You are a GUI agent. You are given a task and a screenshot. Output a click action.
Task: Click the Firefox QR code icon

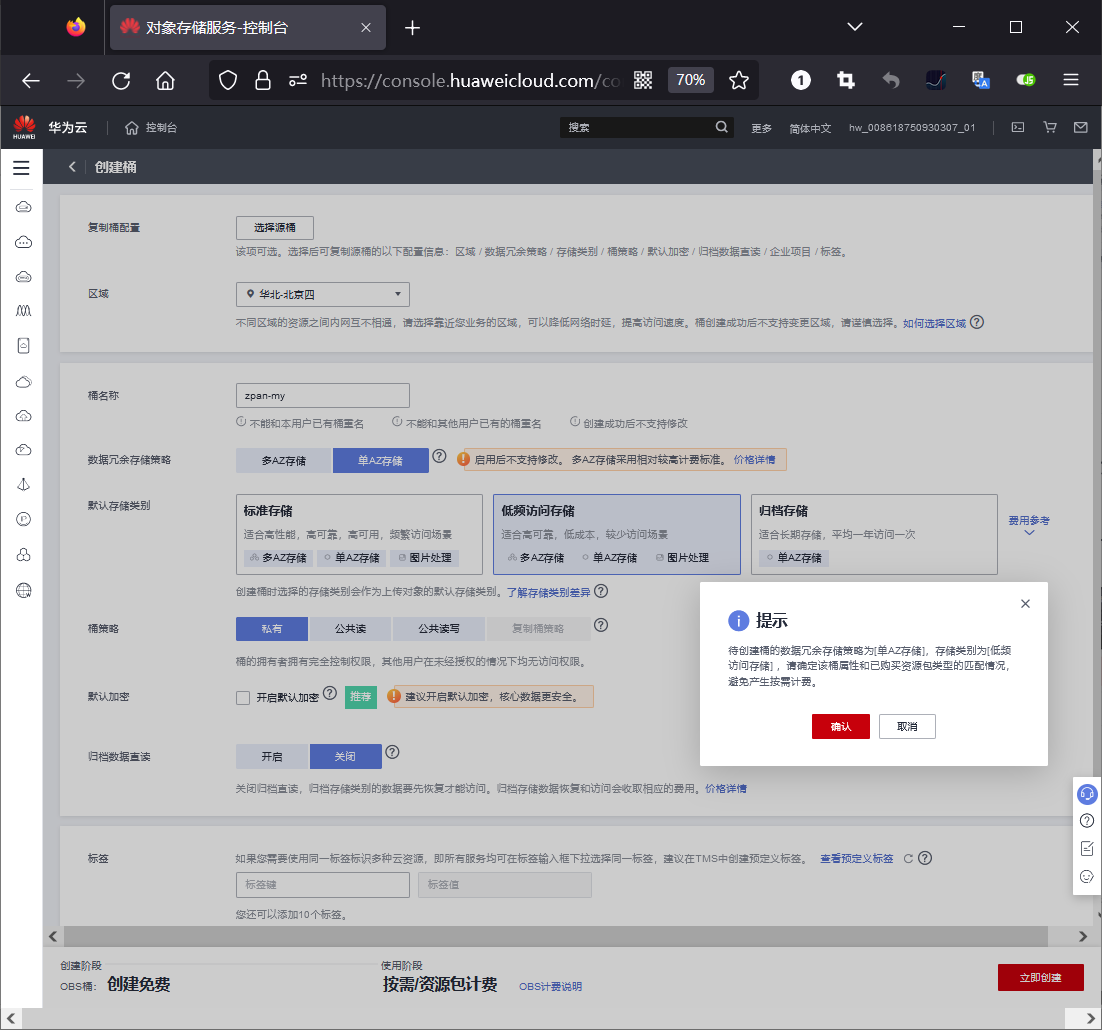[x=642, y=80]
